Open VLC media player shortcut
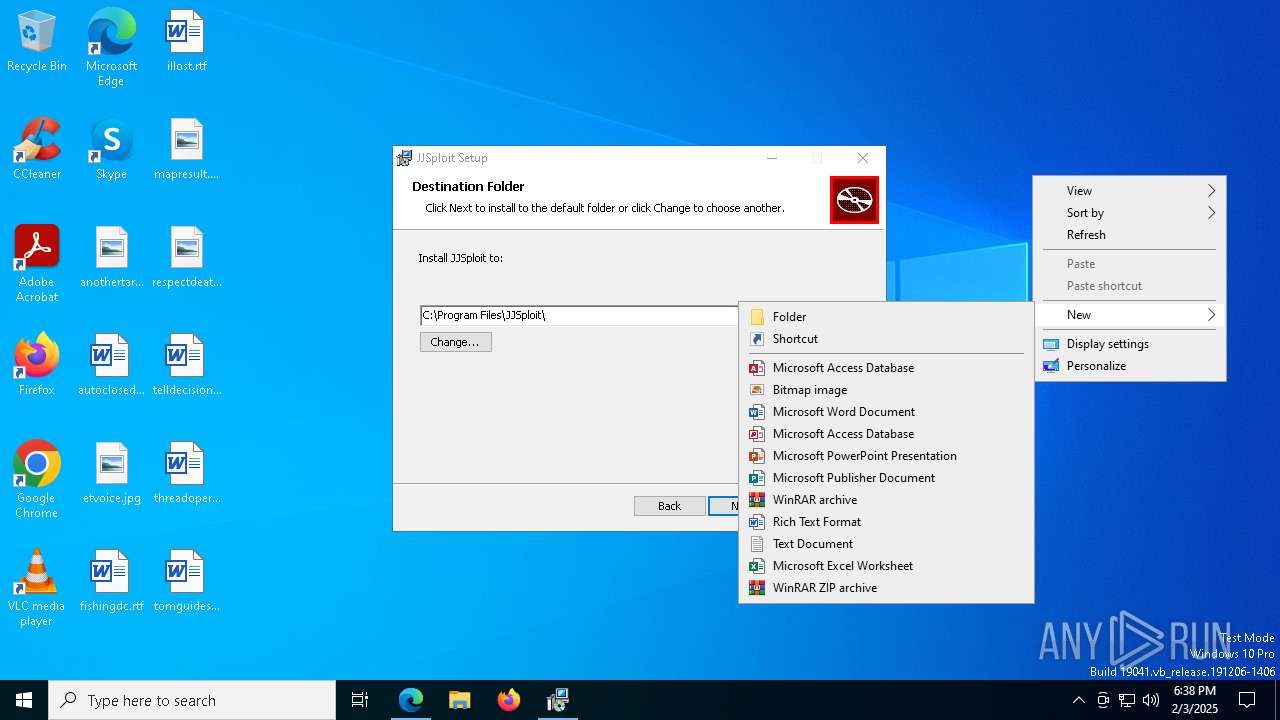Screen dimensions: 1280x720 click(37, 588)
